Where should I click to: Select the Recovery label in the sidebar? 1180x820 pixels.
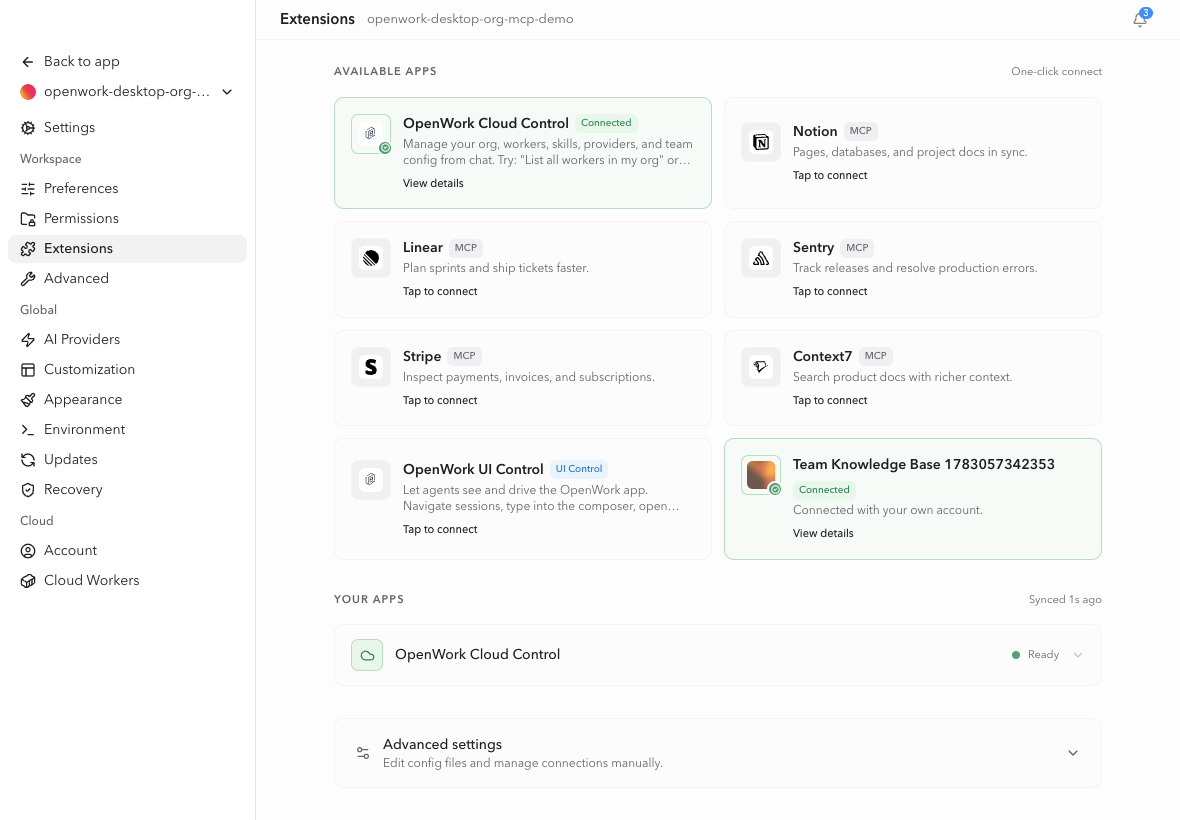pyautogui.click(x=73, y=490)
